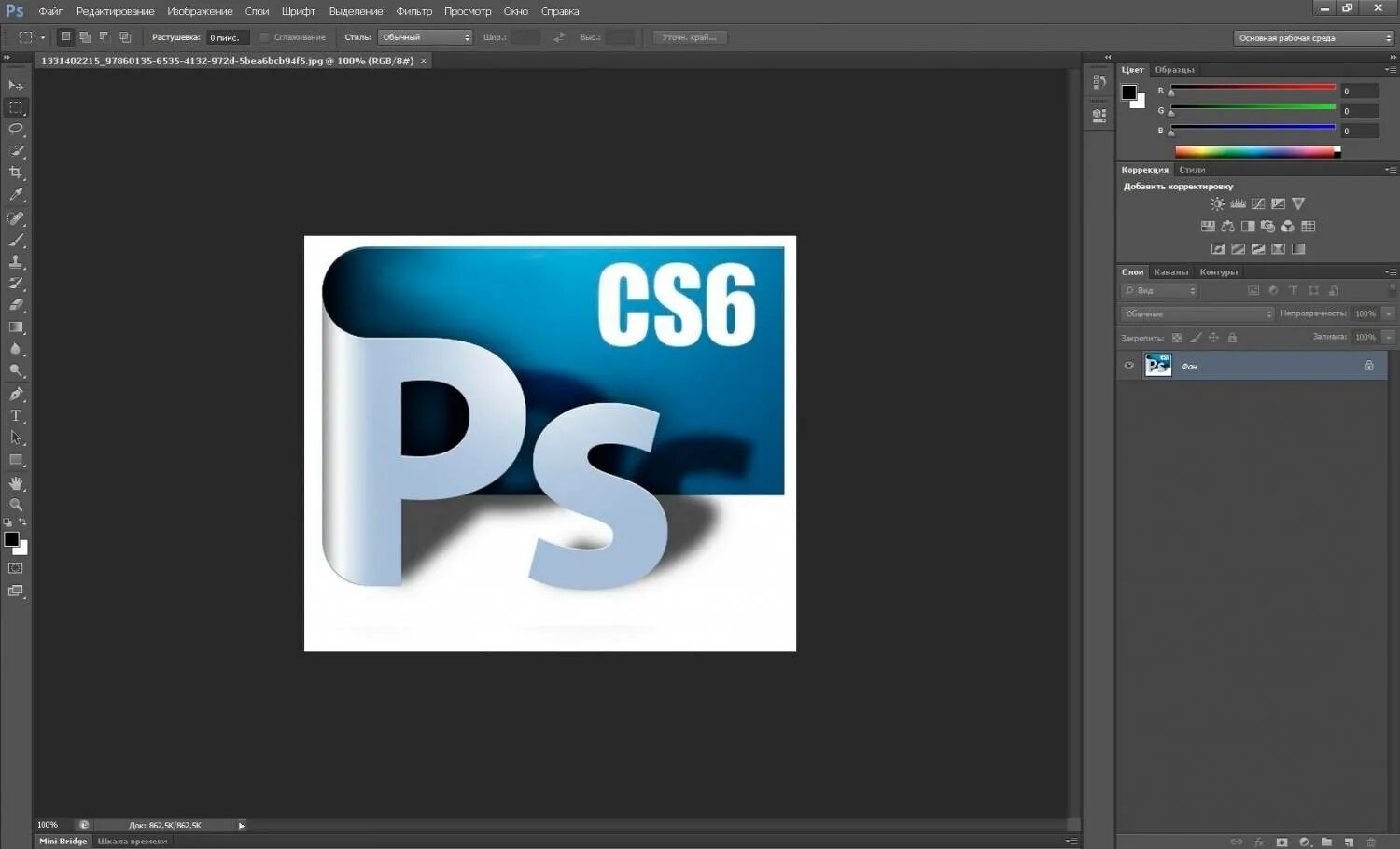This screenshot has height=849, width=1400.
Task: Add a Levels adjustment
Action: 1238,203
